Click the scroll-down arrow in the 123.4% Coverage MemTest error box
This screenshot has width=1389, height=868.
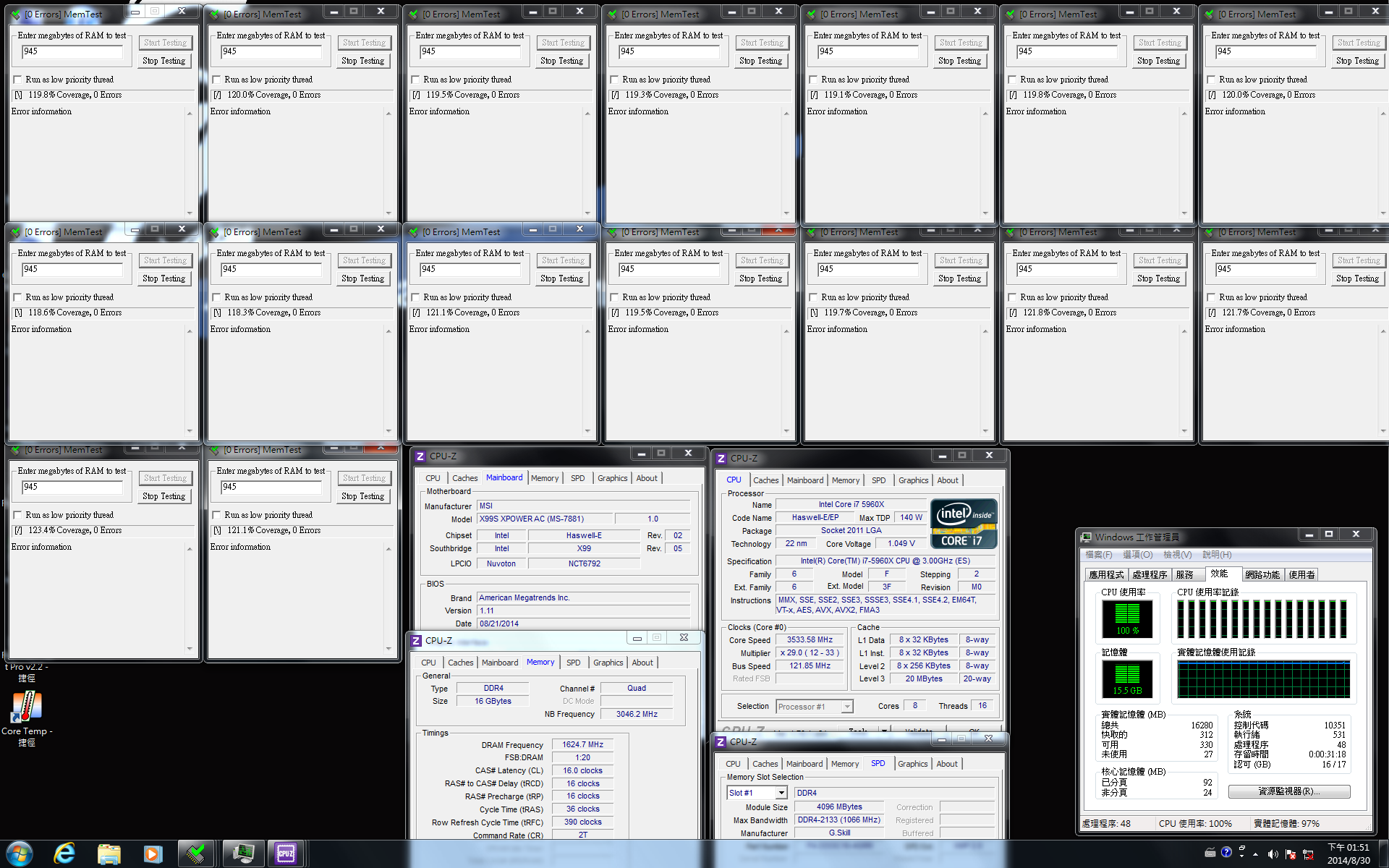190,649
